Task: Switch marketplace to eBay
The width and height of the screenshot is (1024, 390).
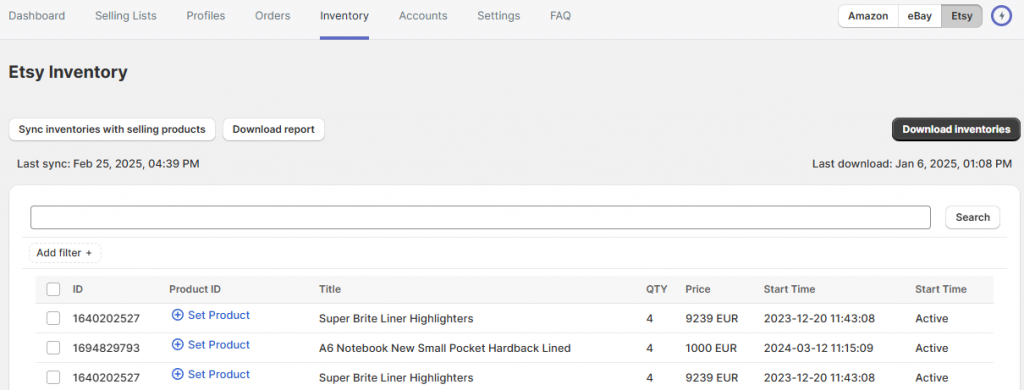Action: [x=920, y=16]
